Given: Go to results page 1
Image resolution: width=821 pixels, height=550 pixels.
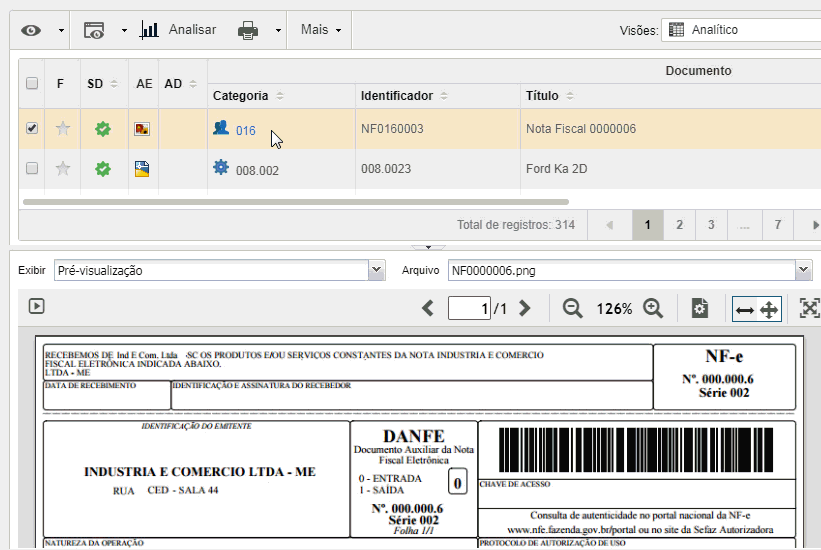Looking at the screenshot, I should click(x=648, y=225).
